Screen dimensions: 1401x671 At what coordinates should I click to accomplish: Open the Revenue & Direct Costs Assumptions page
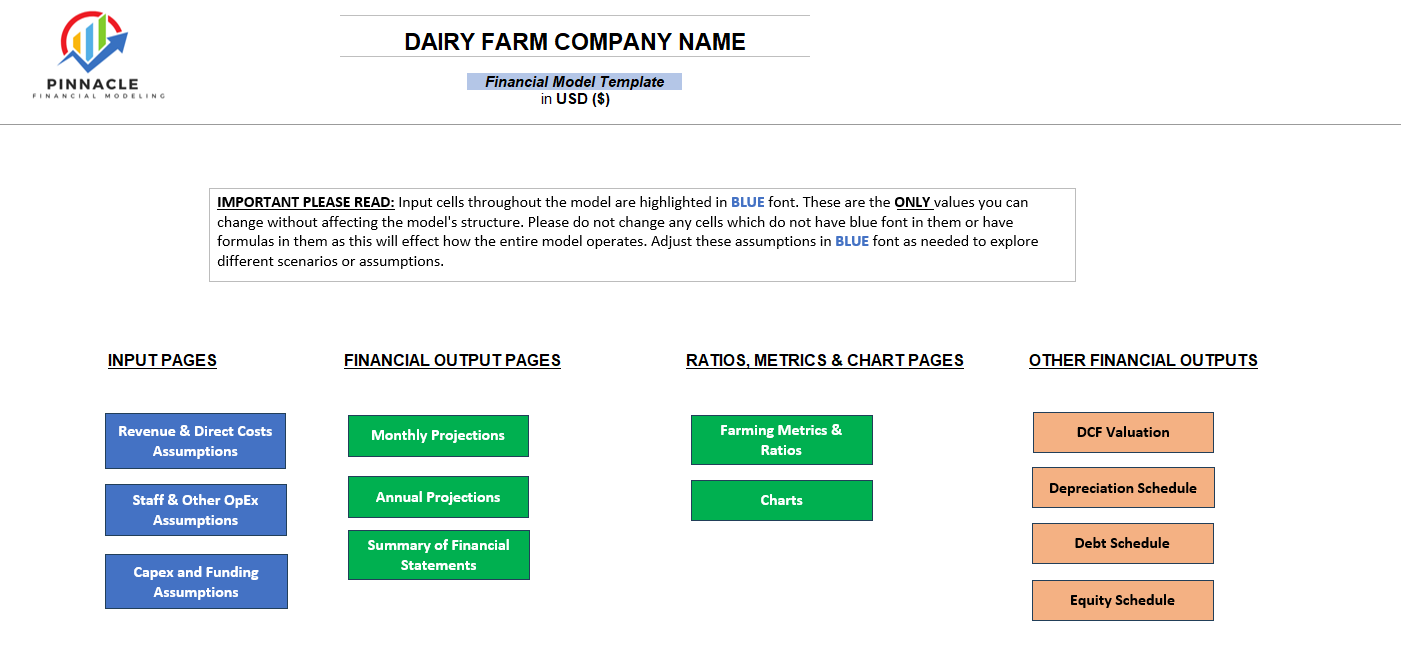point(195,440)
